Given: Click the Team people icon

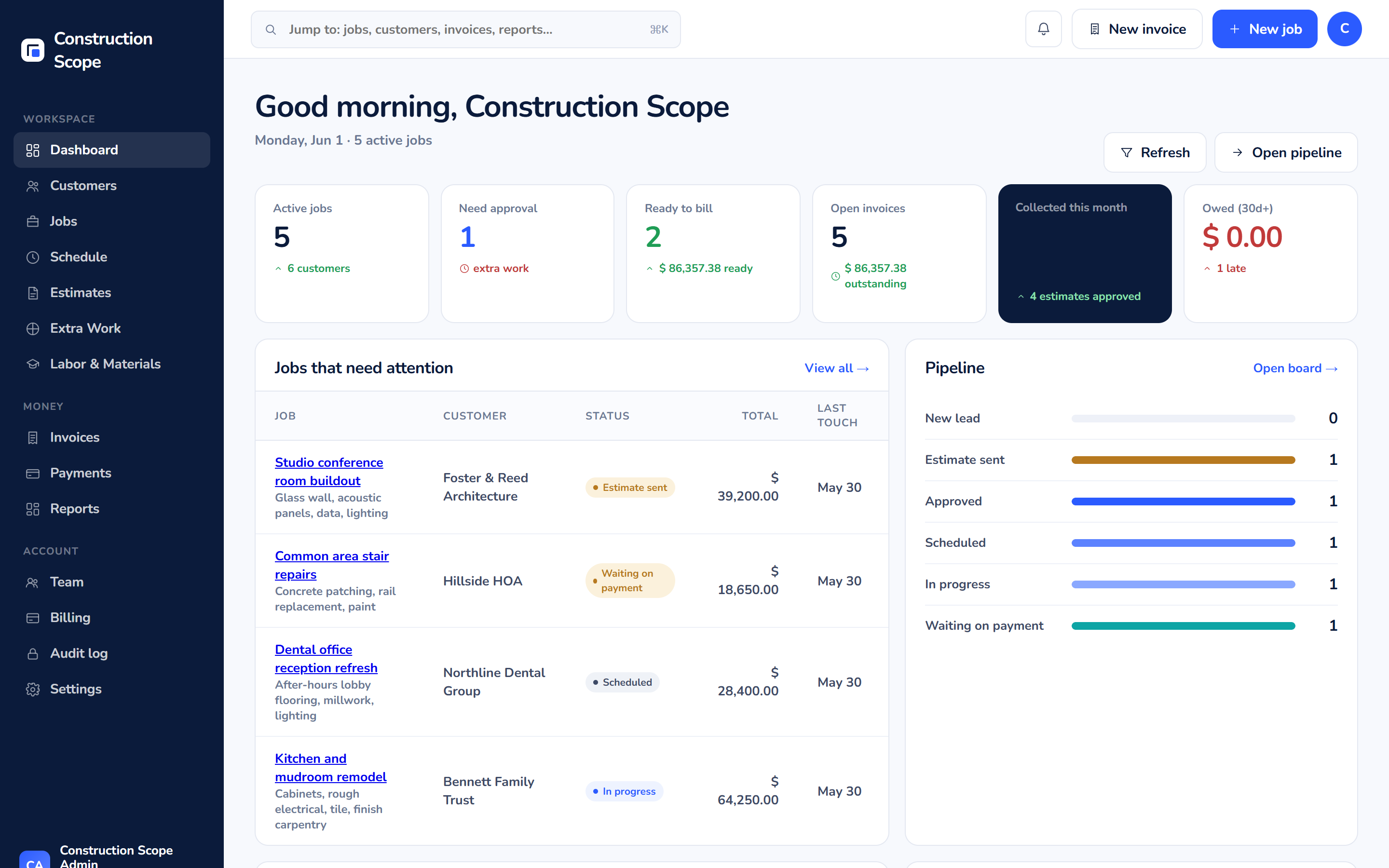Looking at the screenshot, I should tap(33, 582).
